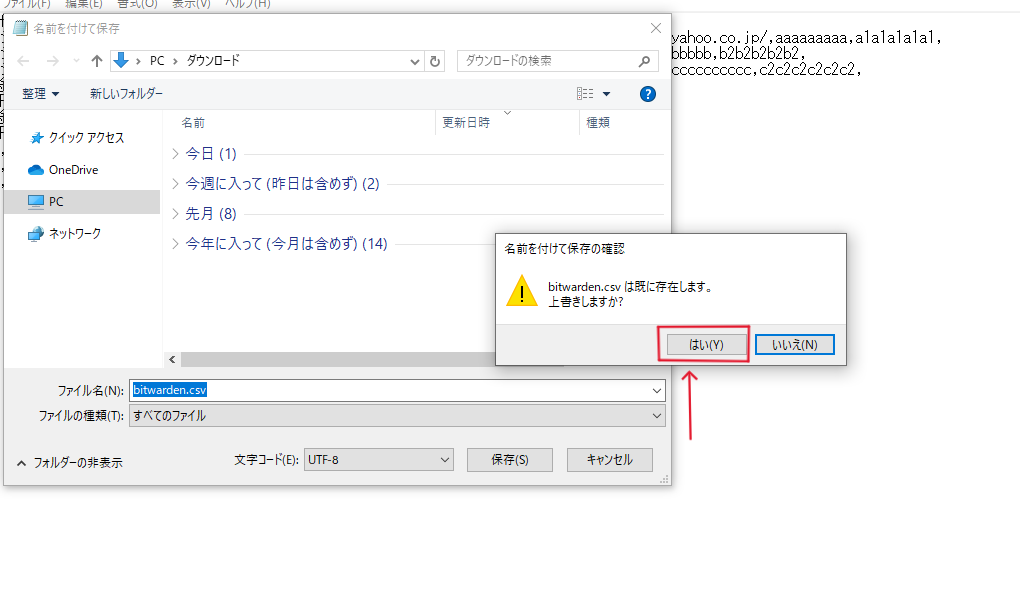The height and width of the screenshot is (597, 1020).
Task: Open the 編集(E) menu in Notepad
Action: (84, 4)
